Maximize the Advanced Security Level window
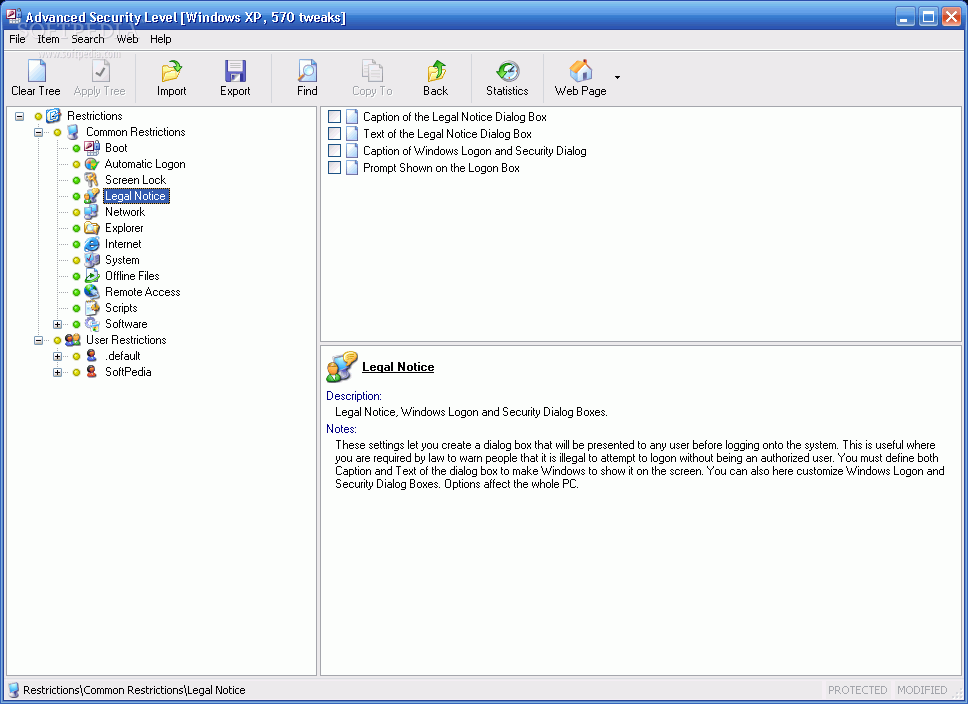Viewport: 968px width, 704px height. click(x=928, y=17)
